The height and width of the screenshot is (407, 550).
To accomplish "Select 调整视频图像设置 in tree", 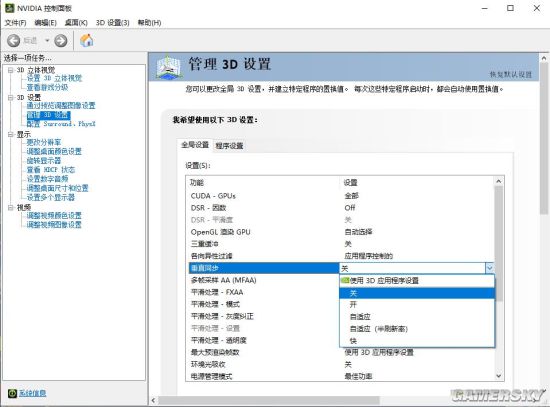I will pos(54,225).
